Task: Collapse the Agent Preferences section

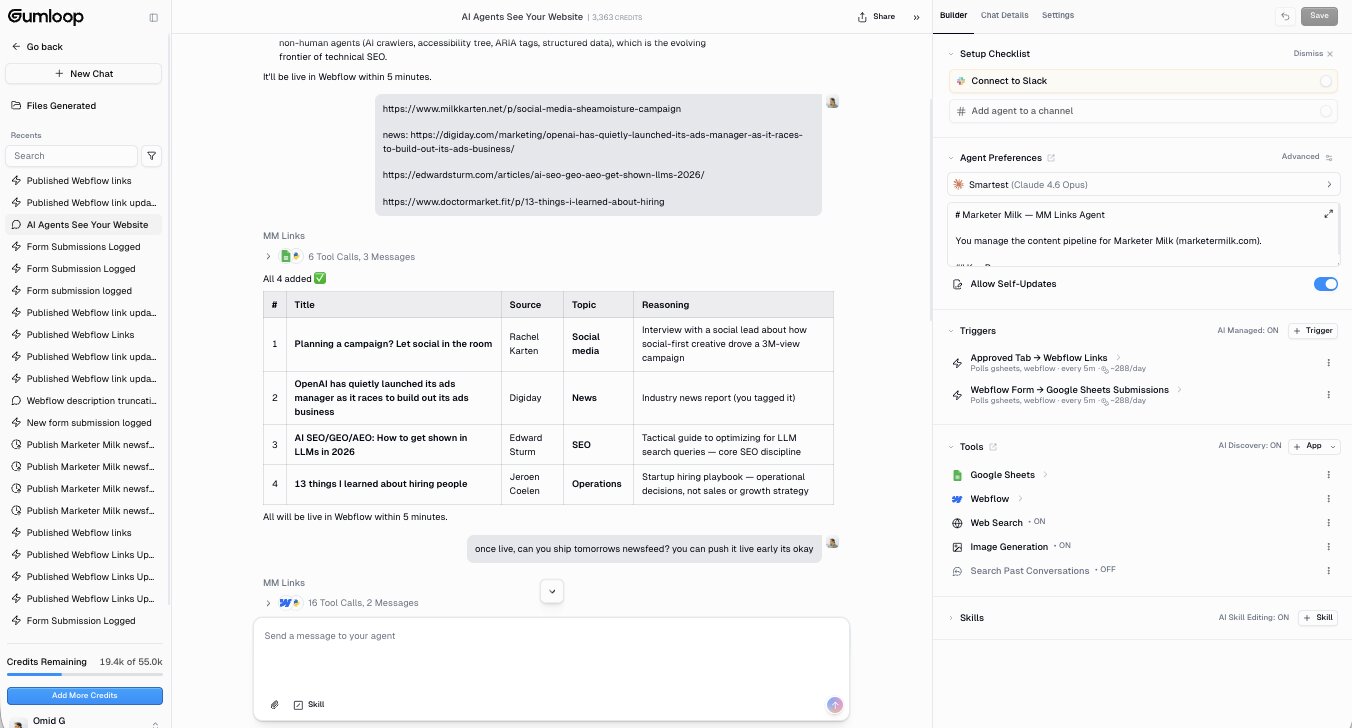Action: (950, 158)
